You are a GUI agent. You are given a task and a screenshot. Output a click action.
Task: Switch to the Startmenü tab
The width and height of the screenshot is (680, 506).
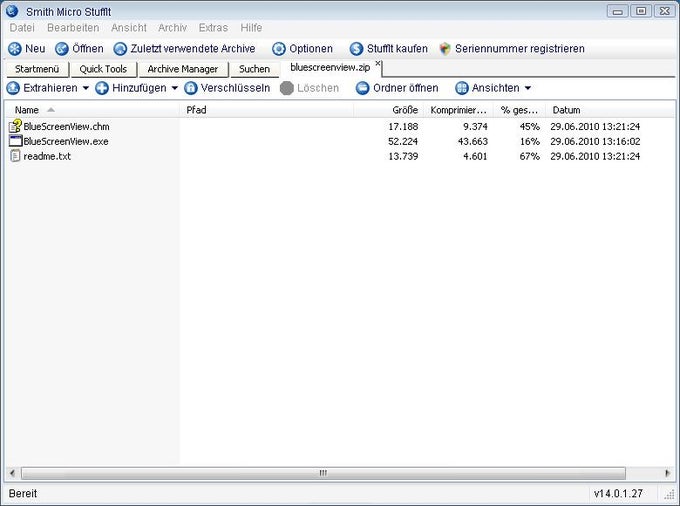click(x=37, y=69)
